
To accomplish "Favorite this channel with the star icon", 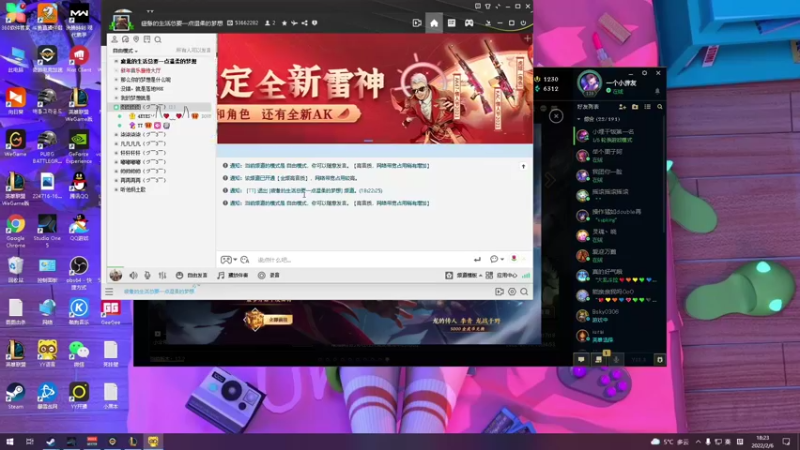I will pyautogui.click(x=284, y=23).
